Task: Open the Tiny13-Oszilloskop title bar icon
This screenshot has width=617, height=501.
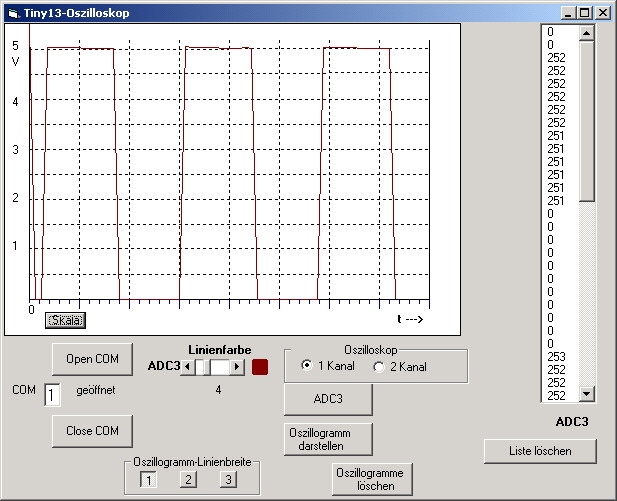Action: point(12,13)
